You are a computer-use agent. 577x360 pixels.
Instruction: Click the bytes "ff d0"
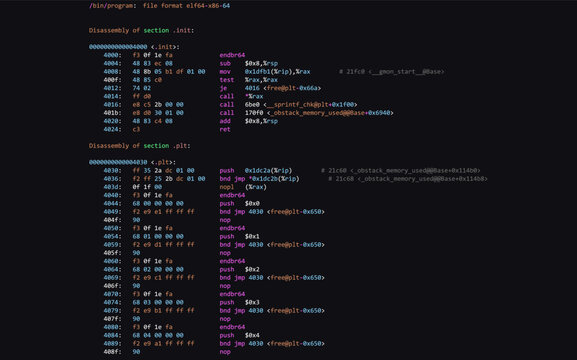click(x=142, y=96)
